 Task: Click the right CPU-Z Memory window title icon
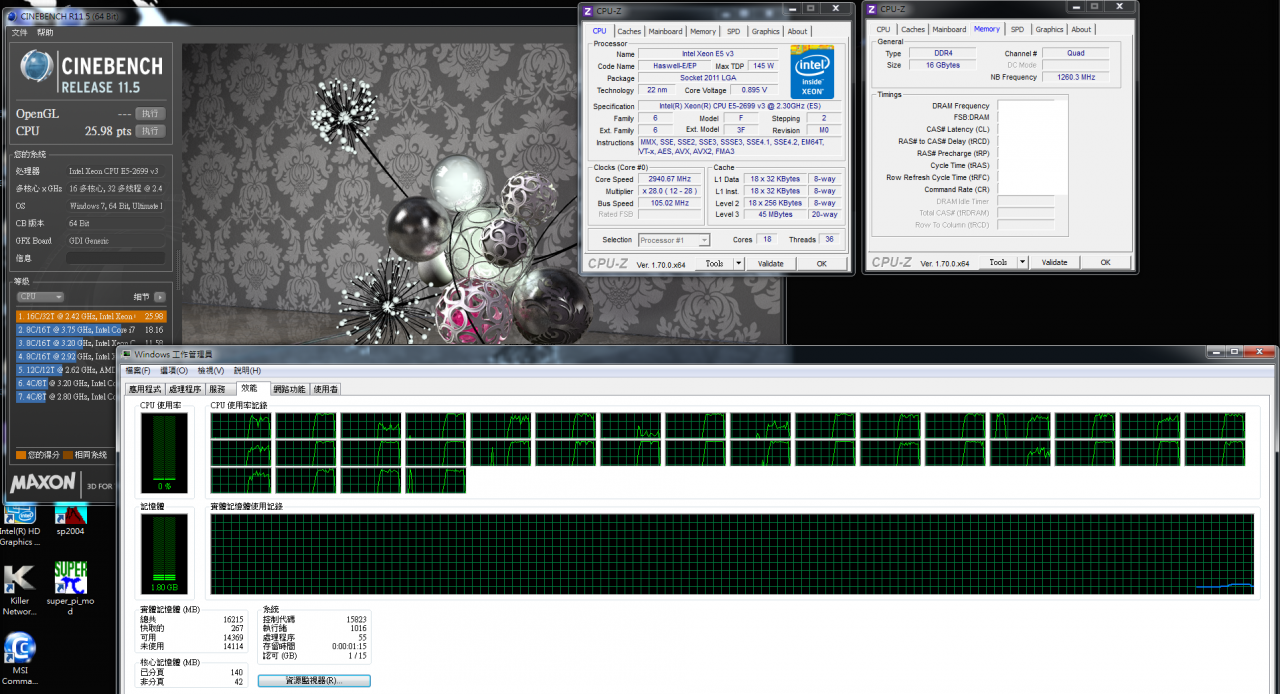pyautogui.click(x=872, y=10)
